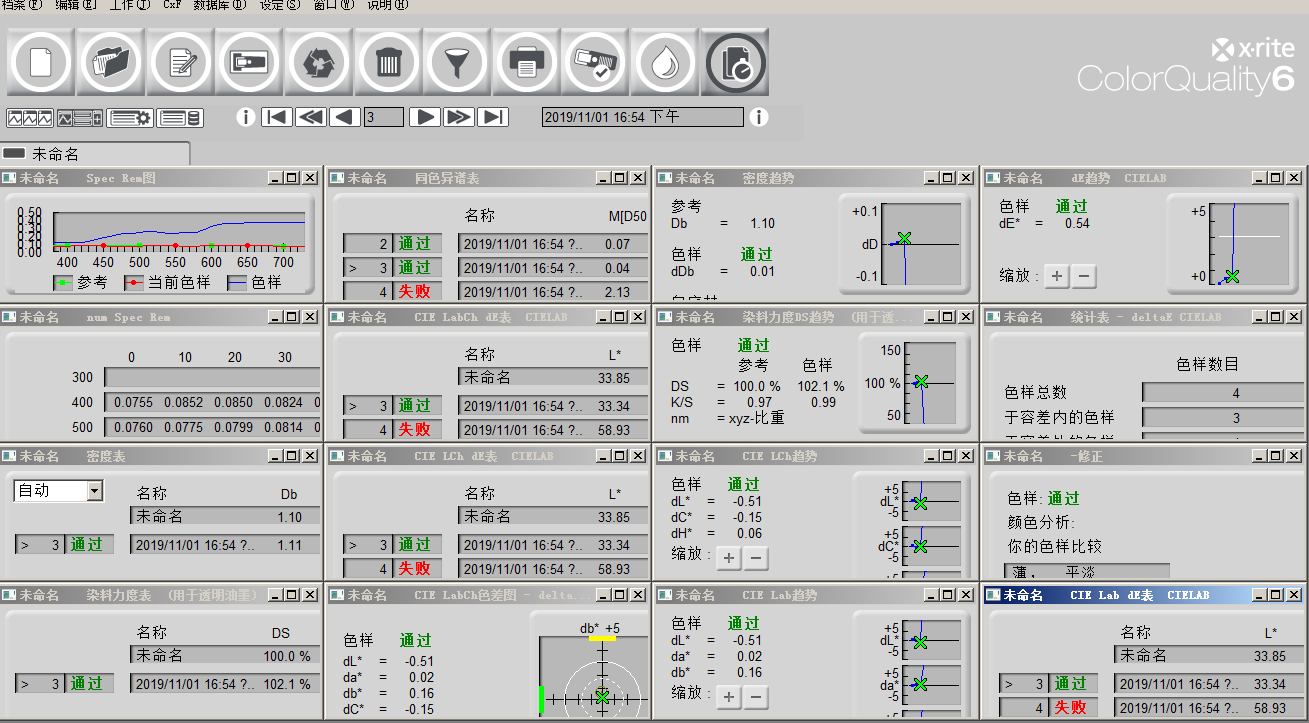Zoom out with minus in dE趋势 panel
This screenshot has width=1309, height=723.
[1084, 276]
